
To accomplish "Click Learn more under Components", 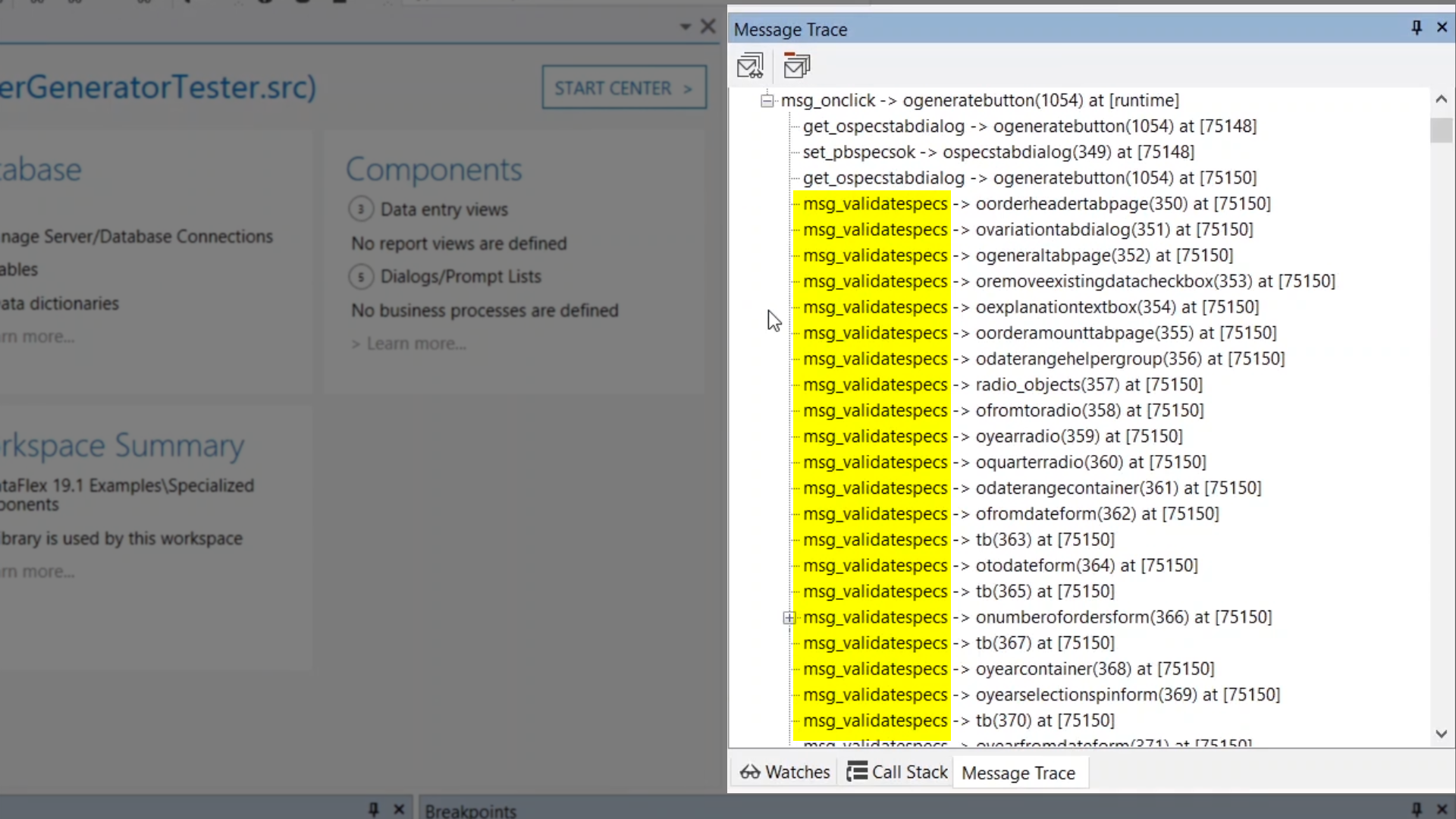I will tap(416, 344).
